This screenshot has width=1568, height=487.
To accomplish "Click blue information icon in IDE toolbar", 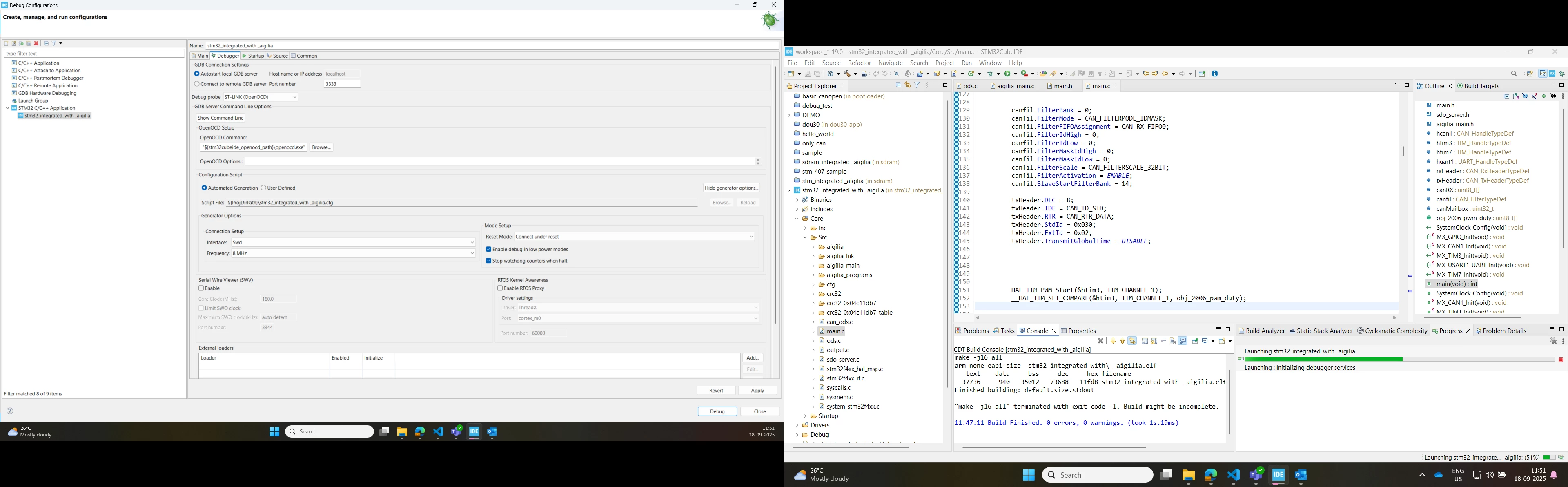I will pyautogui.click(x=1215, y=74).
